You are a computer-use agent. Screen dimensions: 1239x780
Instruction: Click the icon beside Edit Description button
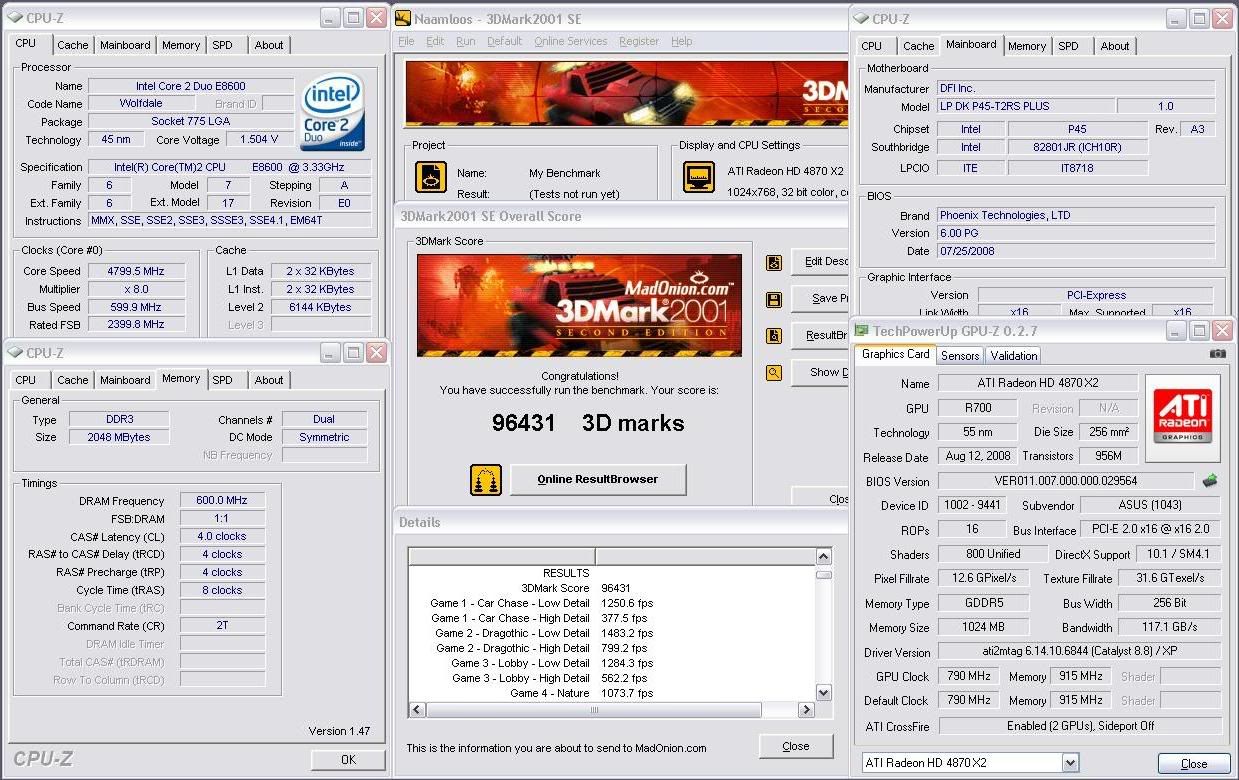tap(773, 262)
